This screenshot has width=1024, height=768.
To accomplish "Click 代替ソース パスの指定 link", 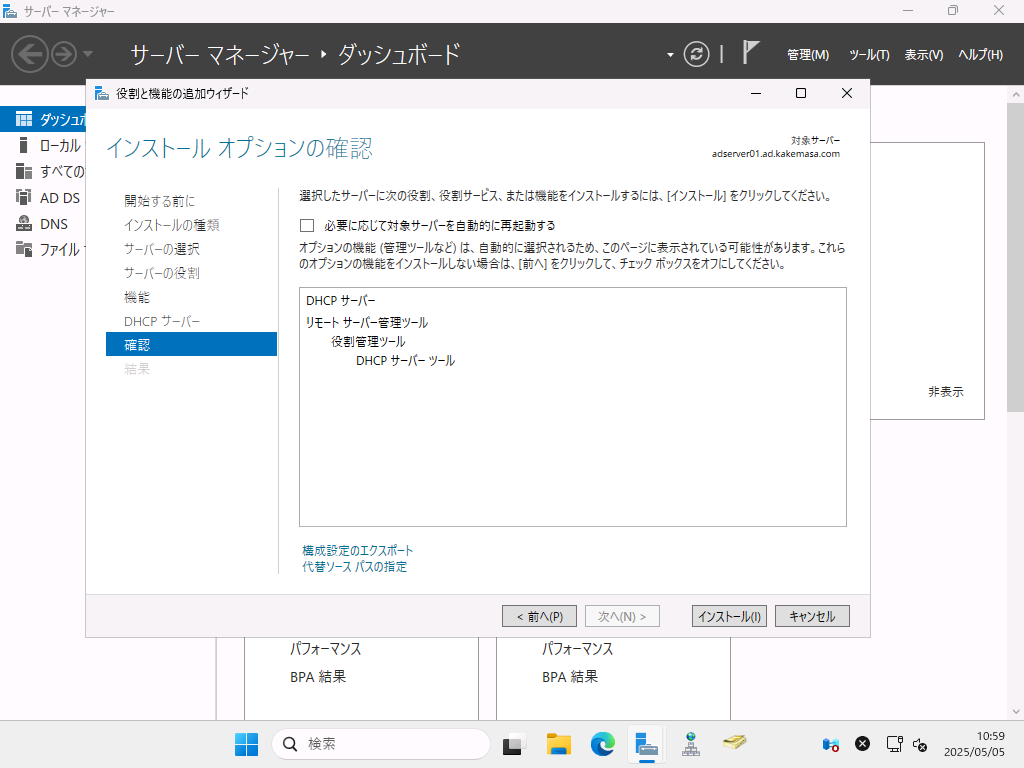I will 355,567.
